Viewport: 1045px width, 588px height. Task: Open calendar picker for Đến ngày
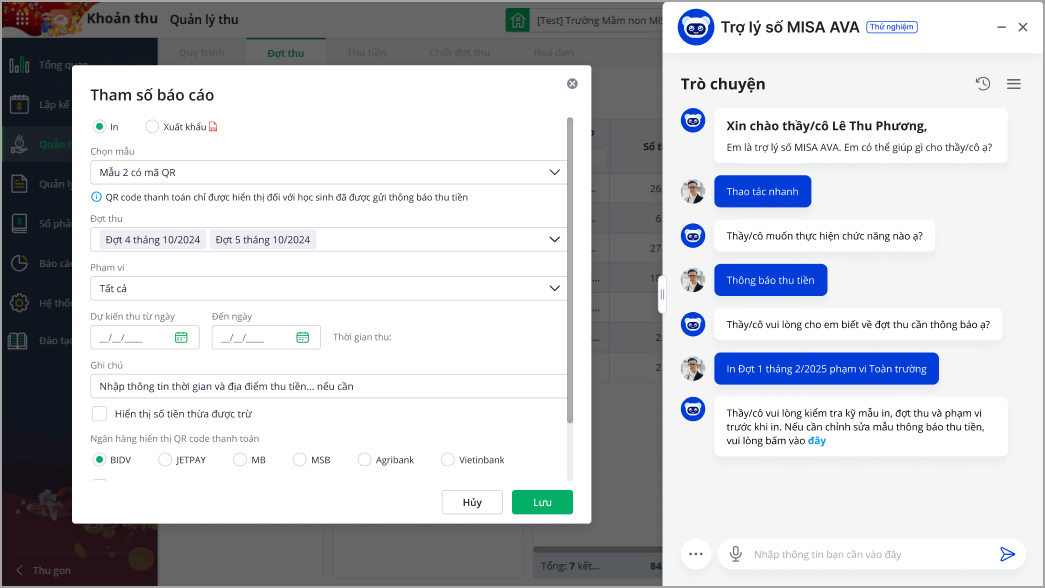click(302, 338)
